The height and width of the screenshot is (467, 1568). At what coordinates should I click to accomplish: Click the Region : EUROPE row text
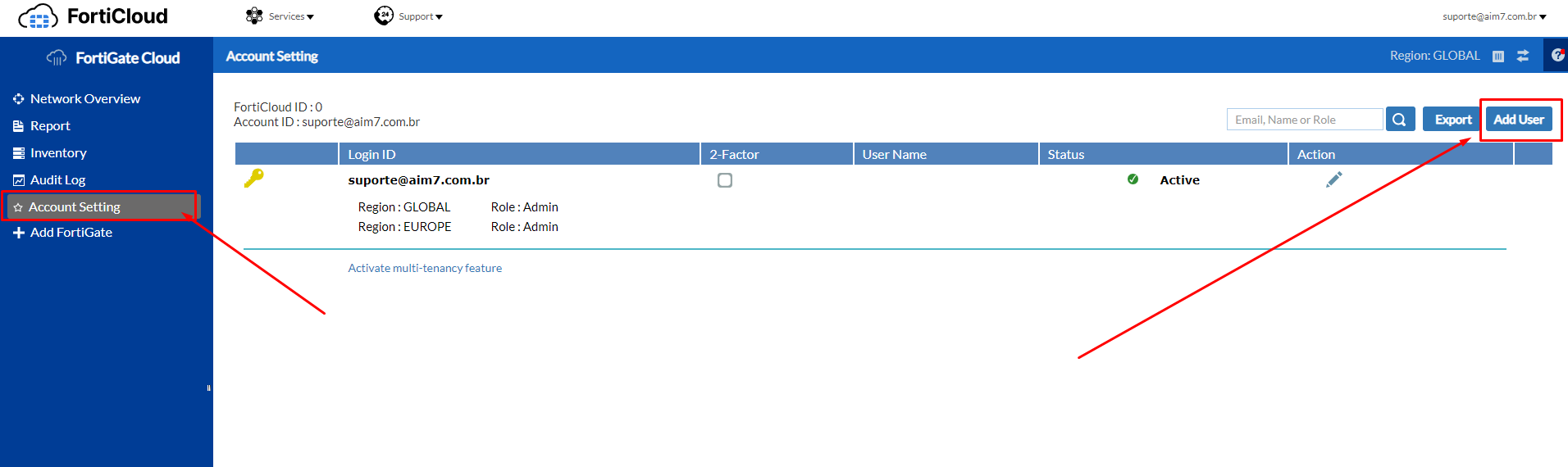click(404, 227)
